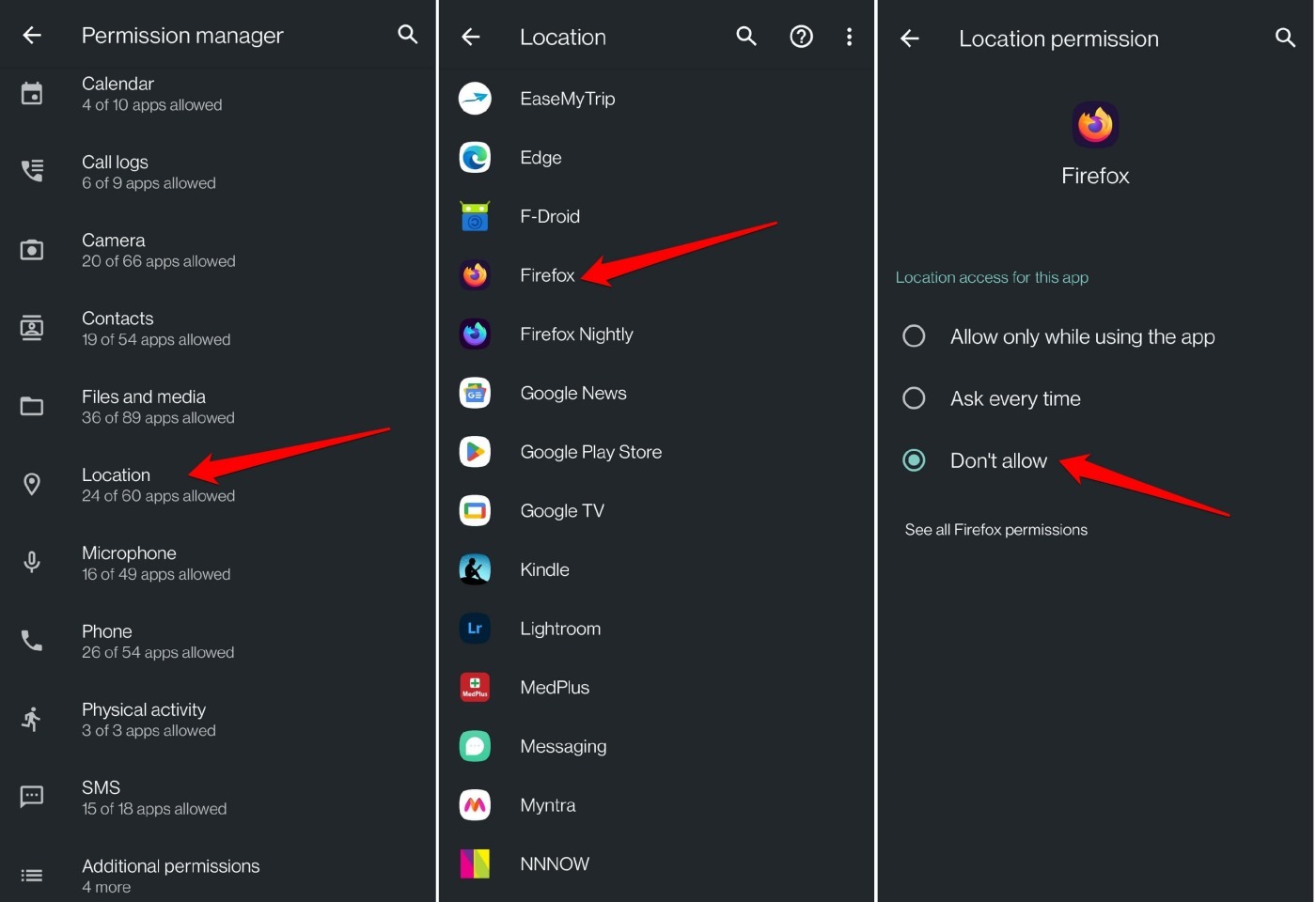Open the three-dot overflow menu
1316x902 pixels.
849,36
